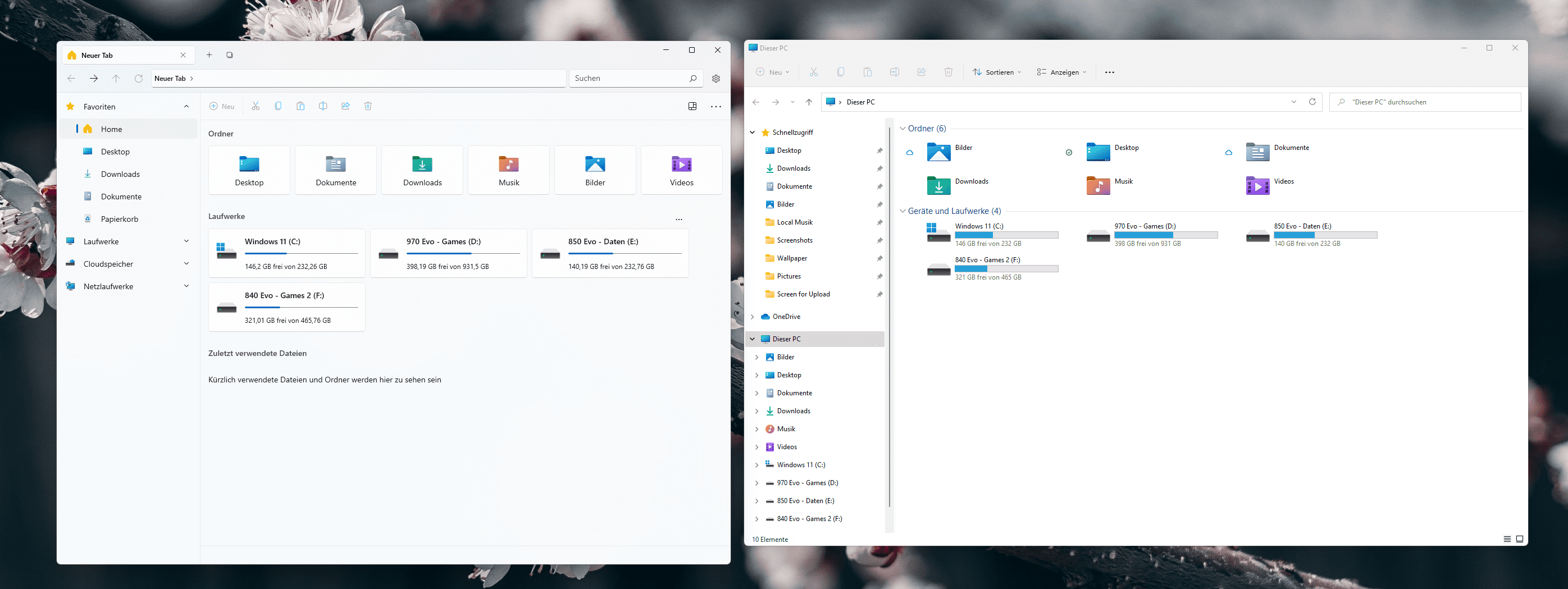Open the Sortieren dropdown
The height and width of the screenshot is (589, 1568).
(996, 72)
